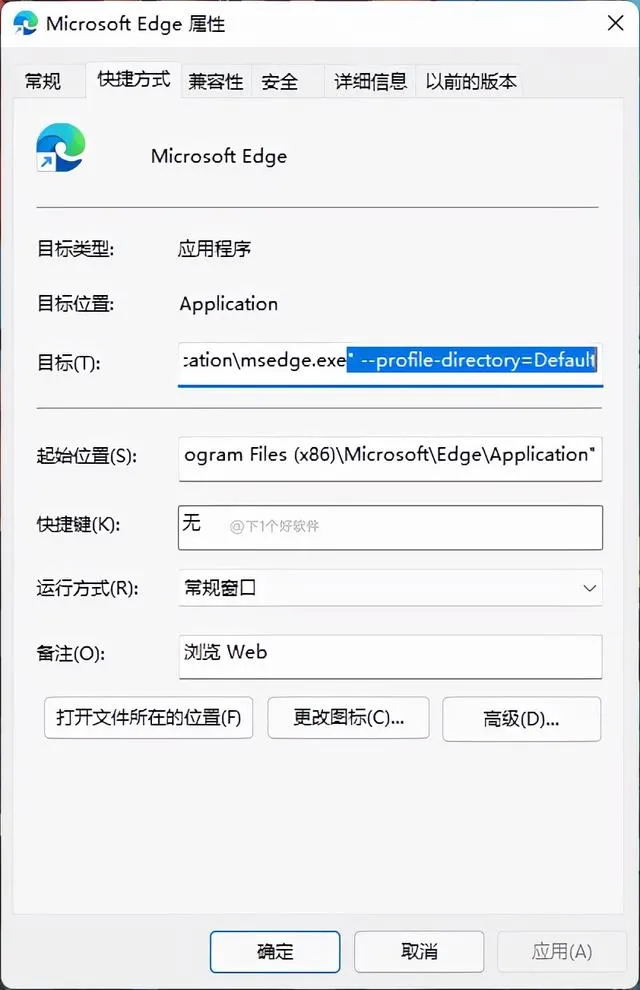Open the 更改图标(C)... dialog

348,718
